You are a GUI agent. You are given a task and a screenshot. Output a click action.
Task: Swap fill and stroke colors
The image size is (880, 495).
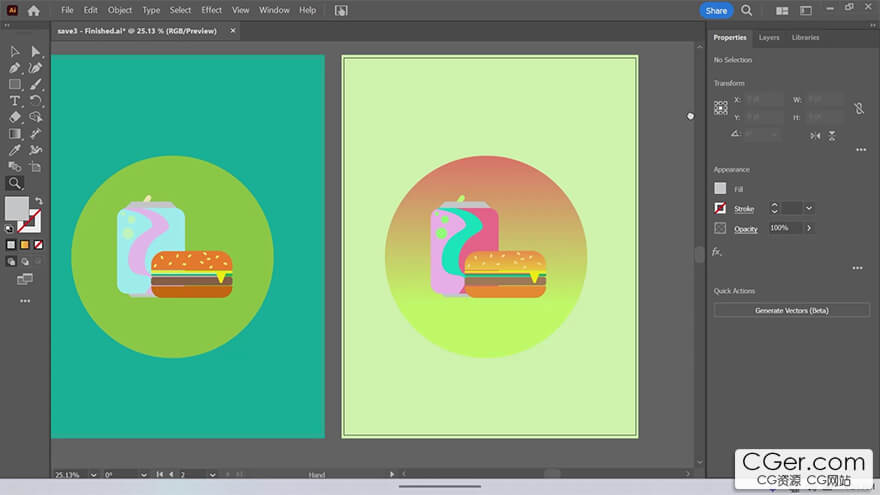pos(39,201)
